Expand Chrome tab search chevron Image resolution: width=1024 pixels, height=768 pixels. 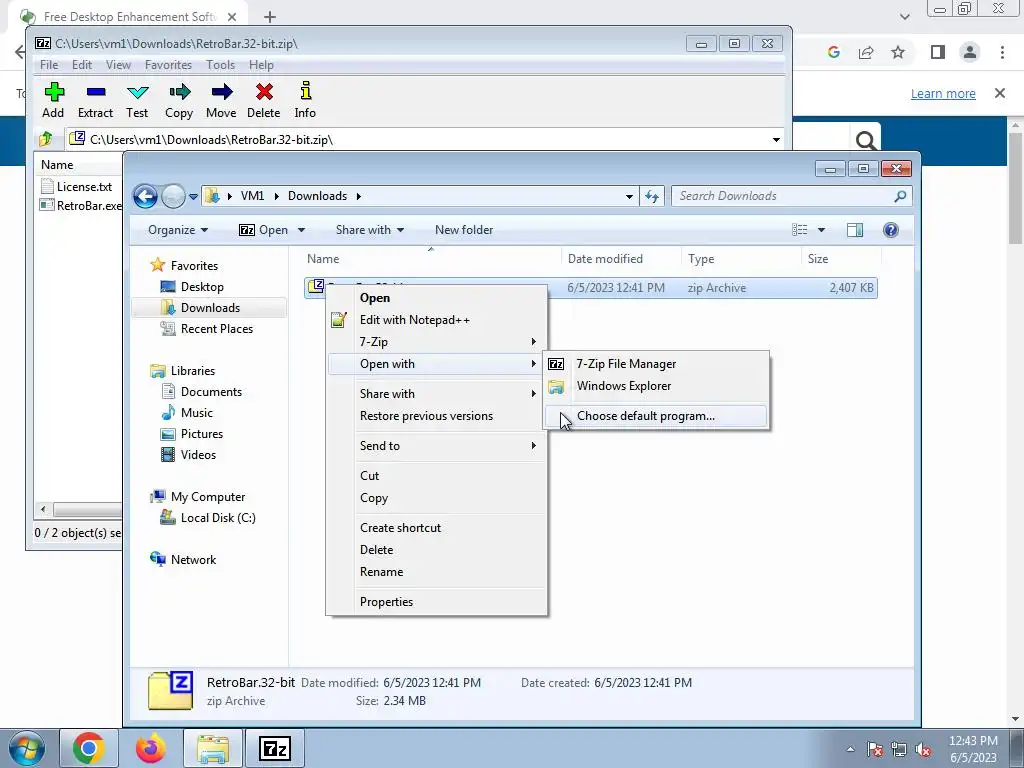coord(904,17)
